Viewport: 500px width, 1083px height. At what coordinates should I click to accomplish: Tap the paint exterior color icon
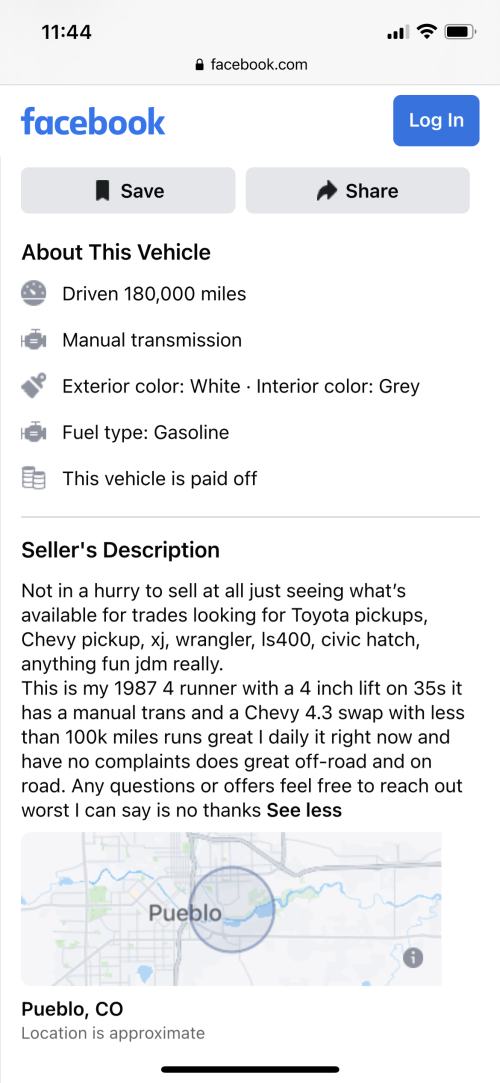point(33,385)
